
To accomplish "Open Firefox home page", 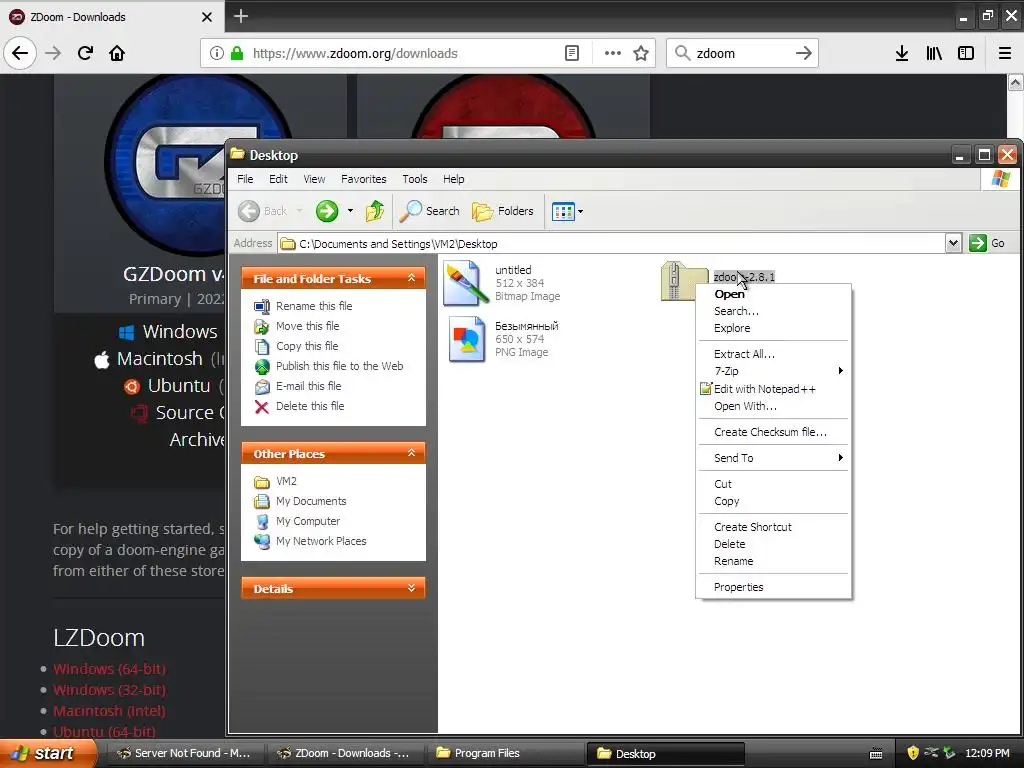I will 117,53.
